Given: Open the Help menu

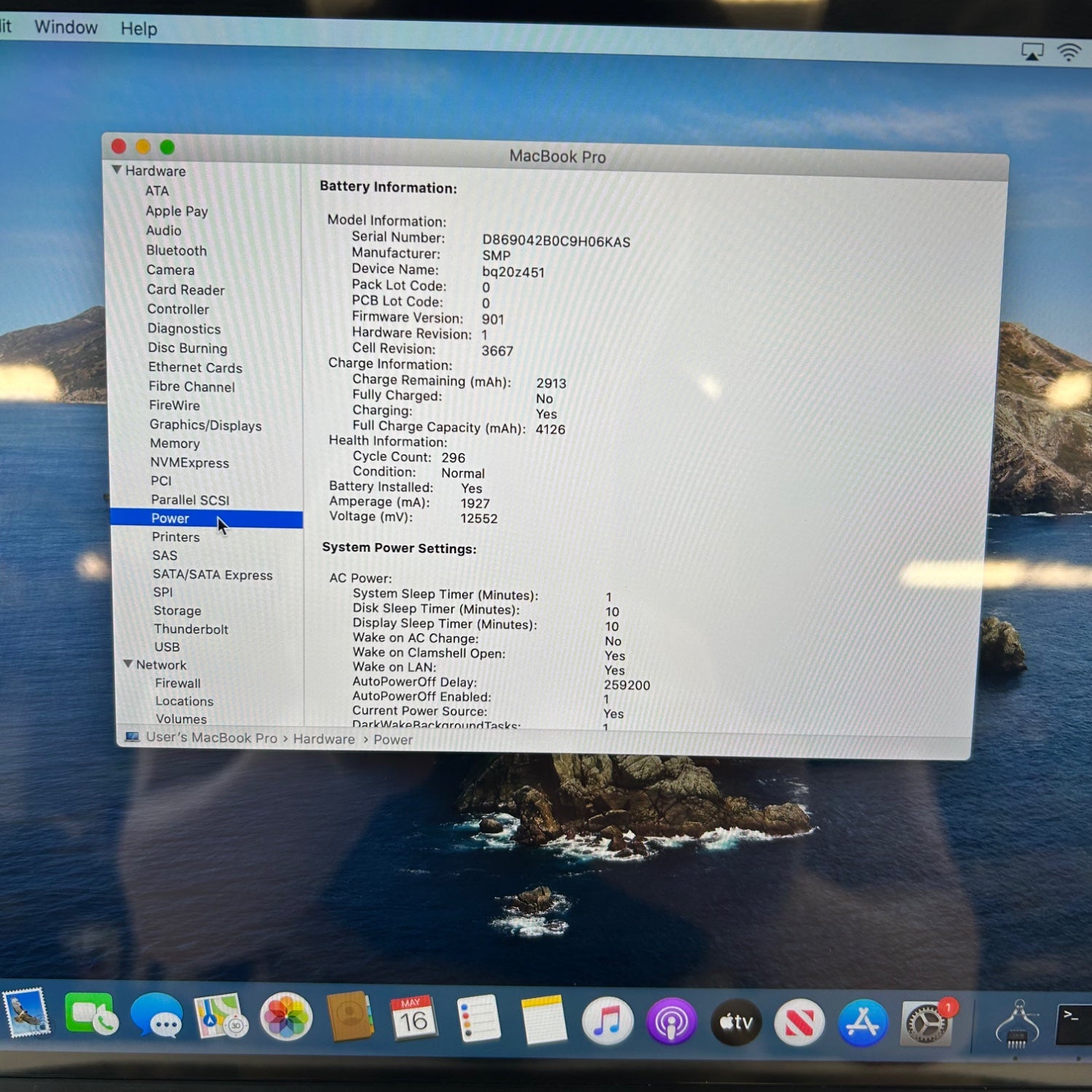Looking at the screenshot, I should (x=139, y=28).
